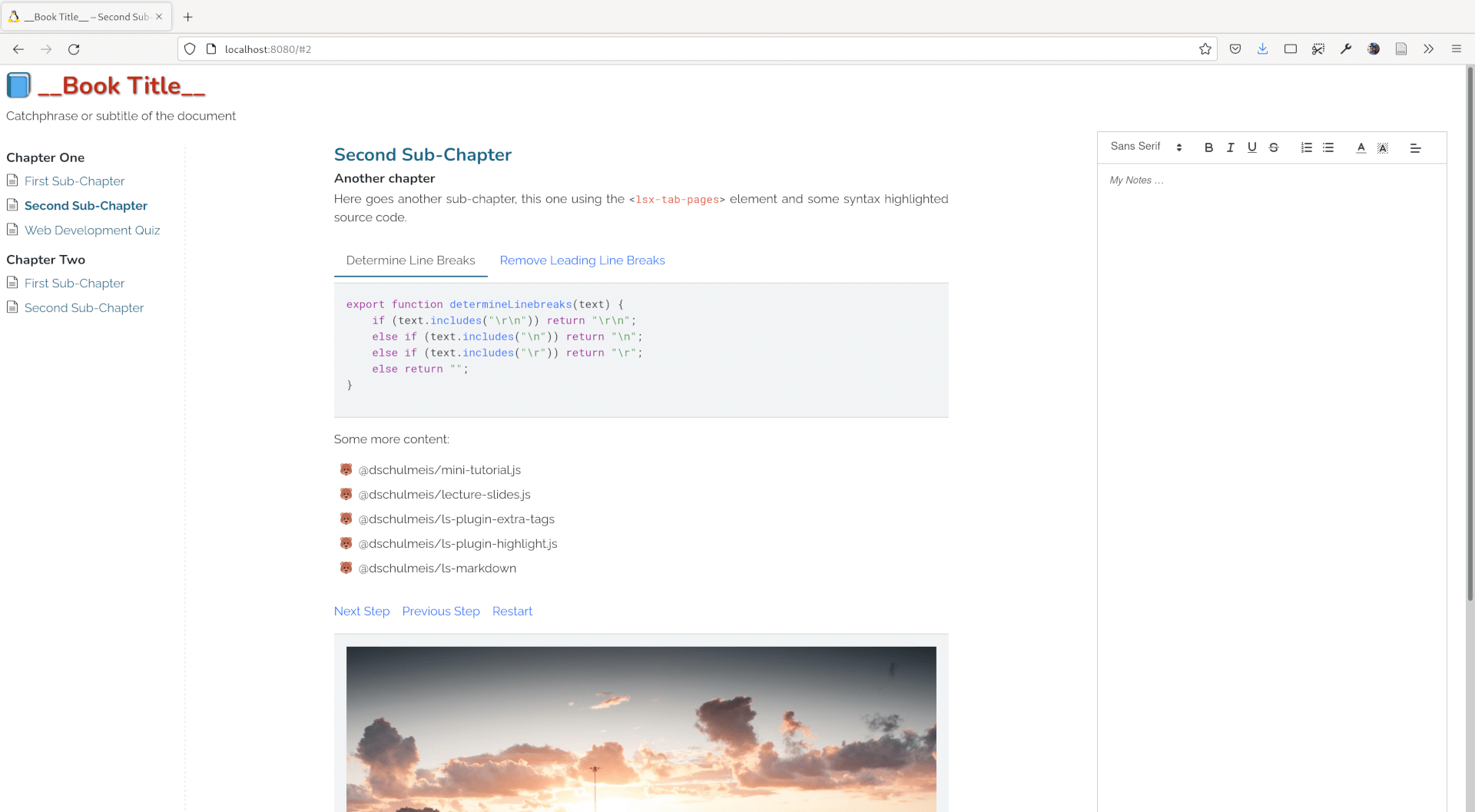Screen dimensions: 1475x812
Task: Open developer tools wrench icon
Action: [1345, 49]
